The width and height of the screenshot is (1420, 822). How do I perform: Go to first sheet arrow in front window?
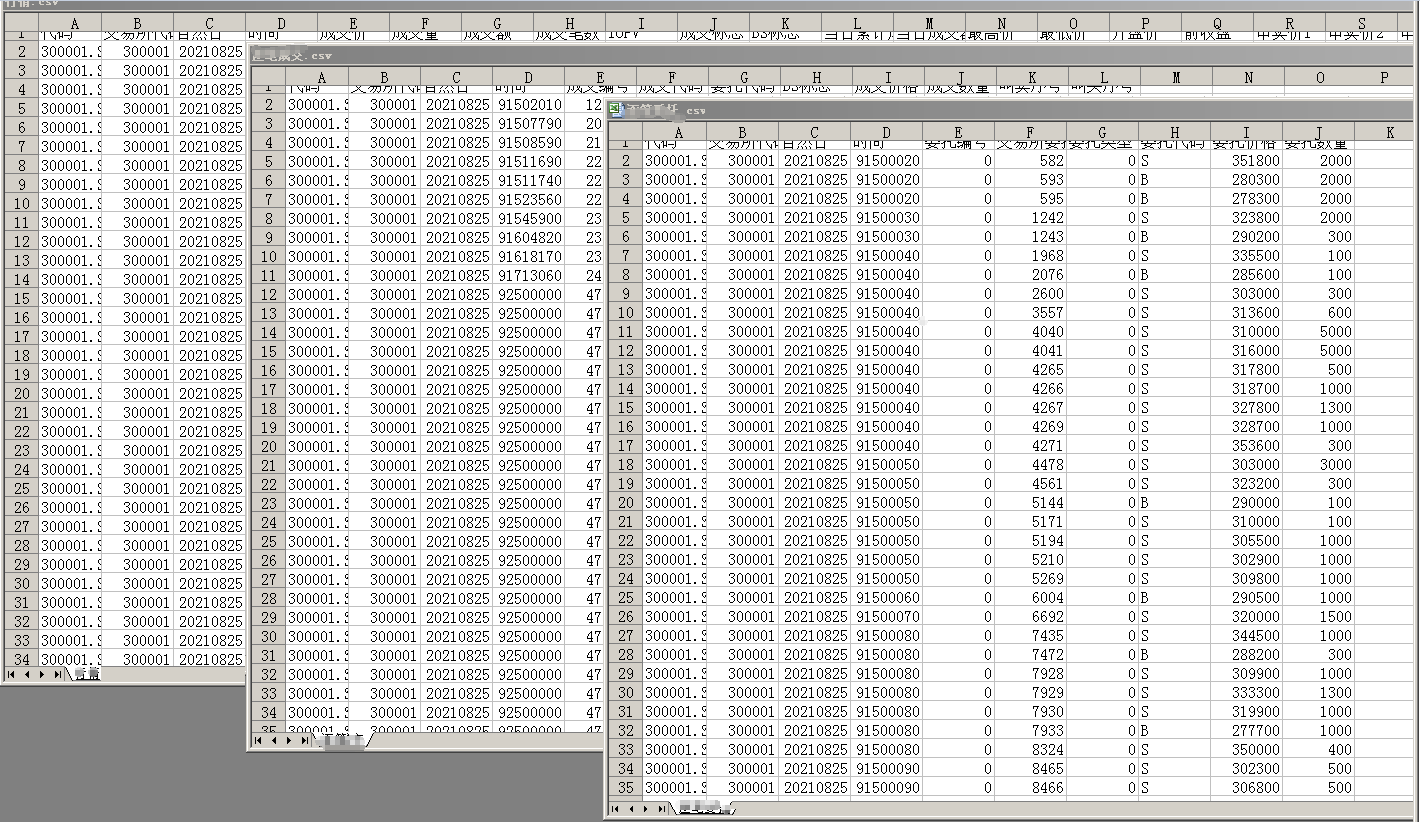[614, 808]
